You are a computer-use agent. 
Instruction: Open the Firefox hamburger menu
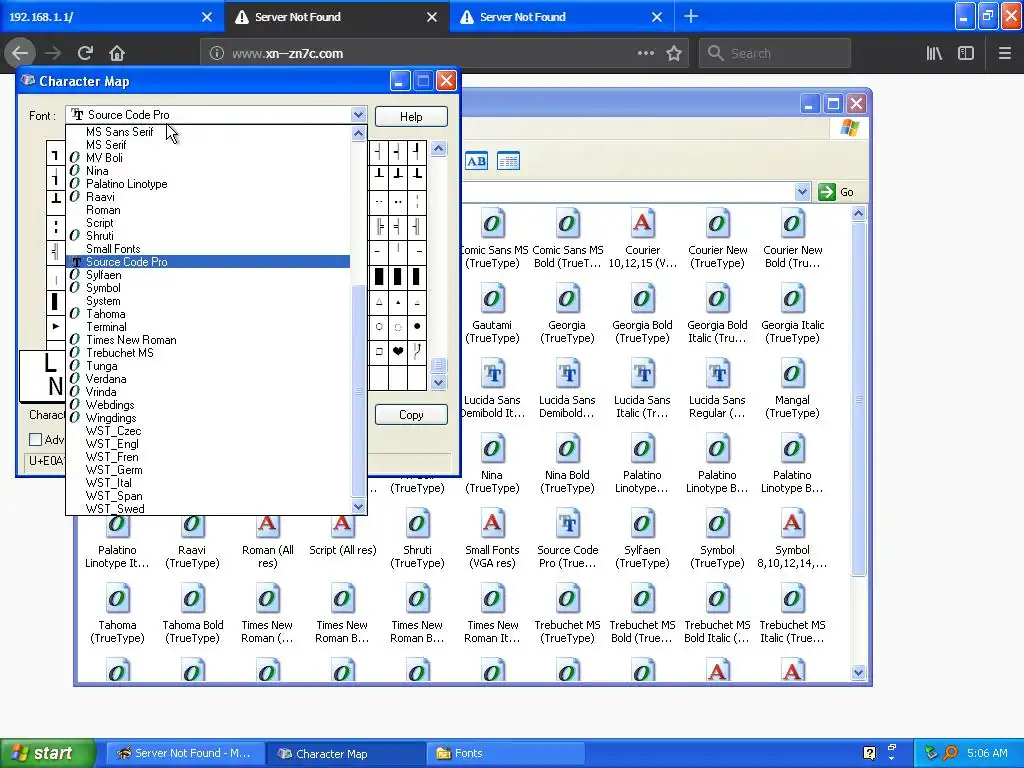coord(1004,53)
